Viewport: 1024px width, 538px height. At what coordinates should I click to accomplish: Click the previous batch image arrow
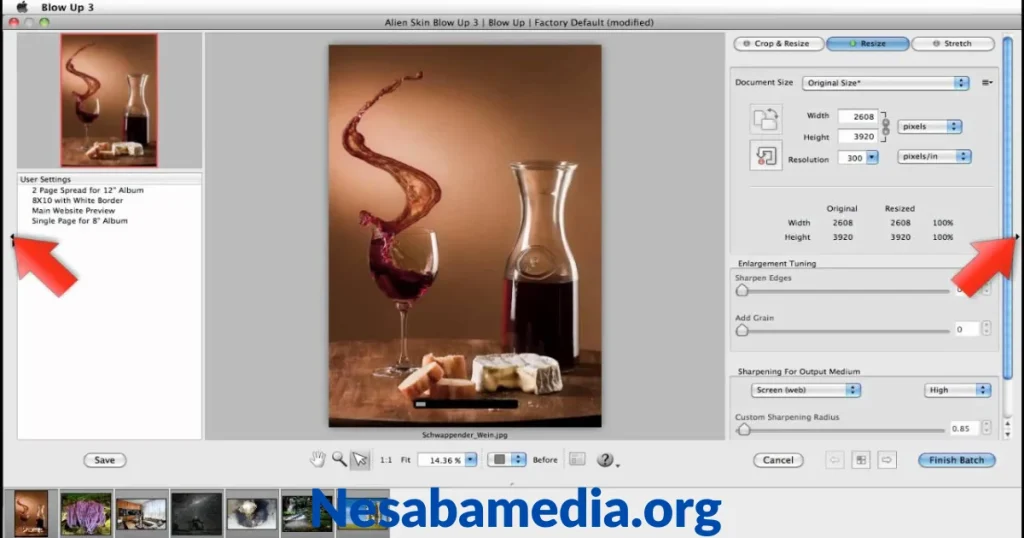coord(835,460)
